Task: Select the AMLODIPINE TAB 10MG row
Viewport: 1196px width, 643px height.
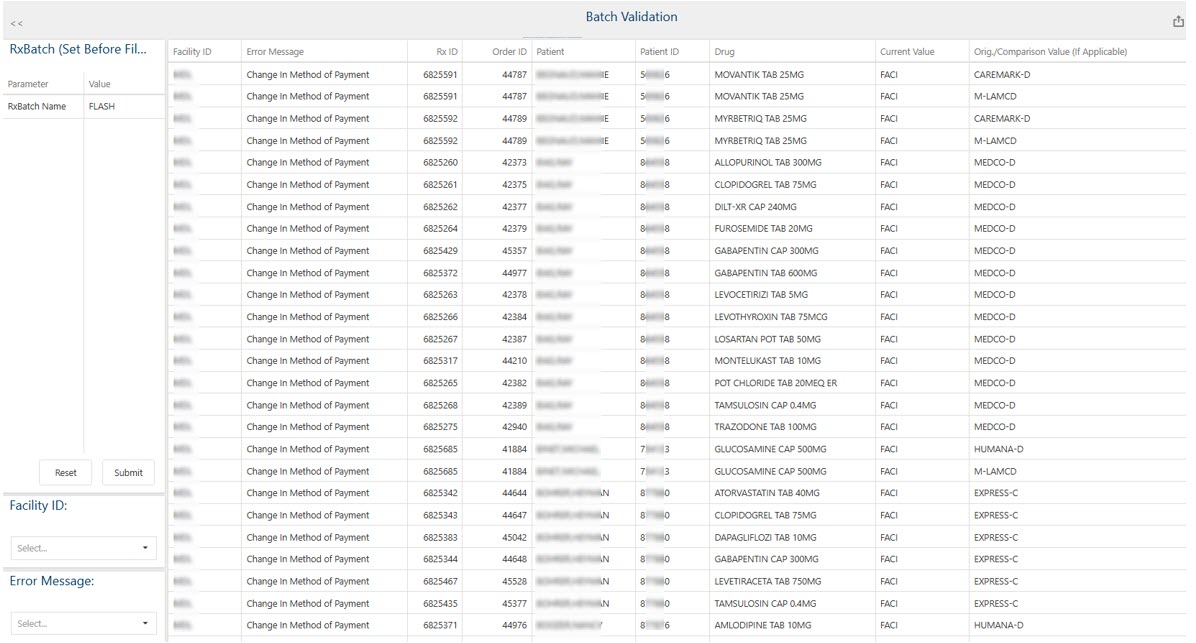Action: [x=762, y=625]
